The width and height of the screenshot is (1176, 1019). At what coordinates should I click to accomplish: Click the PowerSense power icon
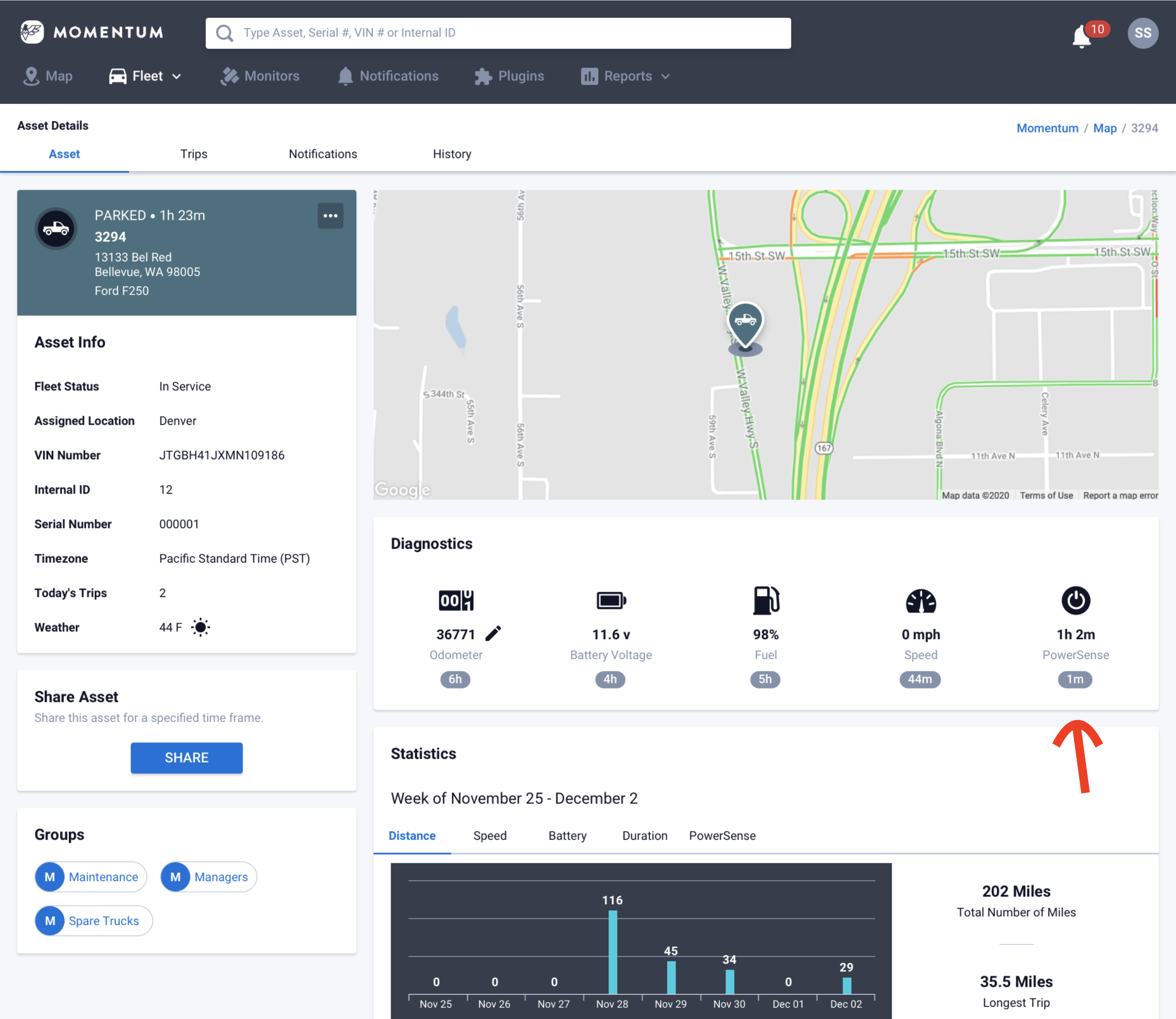click(x=1076, y=600)
